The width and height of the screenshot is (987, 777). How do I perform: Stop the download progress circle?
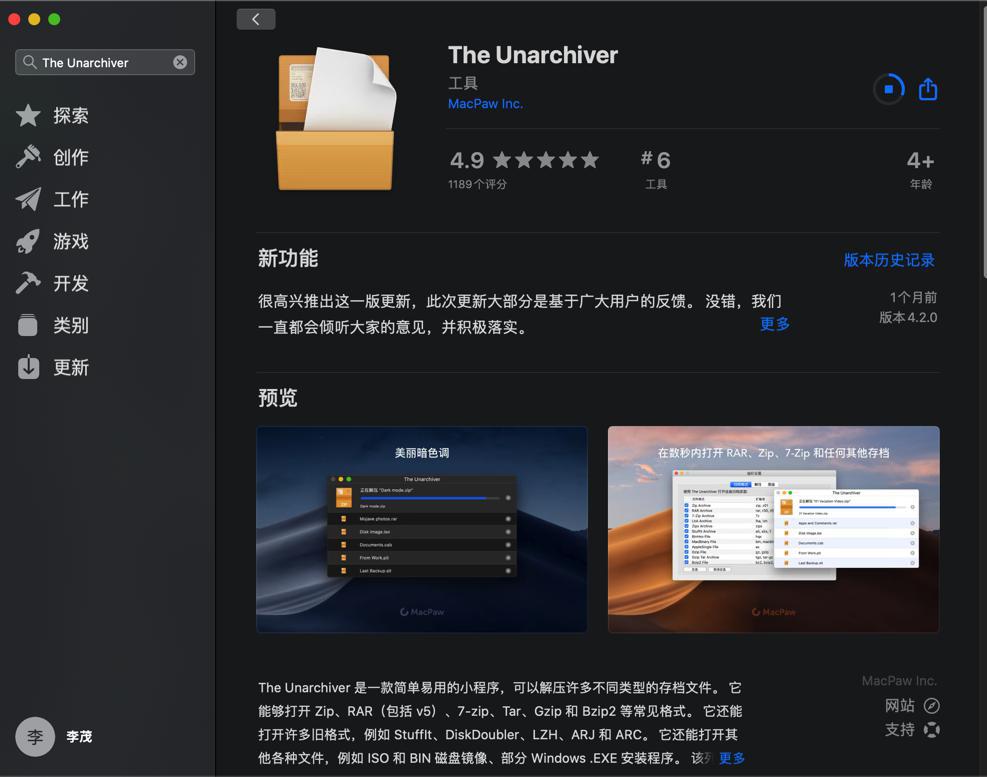(x=889, y=89)
